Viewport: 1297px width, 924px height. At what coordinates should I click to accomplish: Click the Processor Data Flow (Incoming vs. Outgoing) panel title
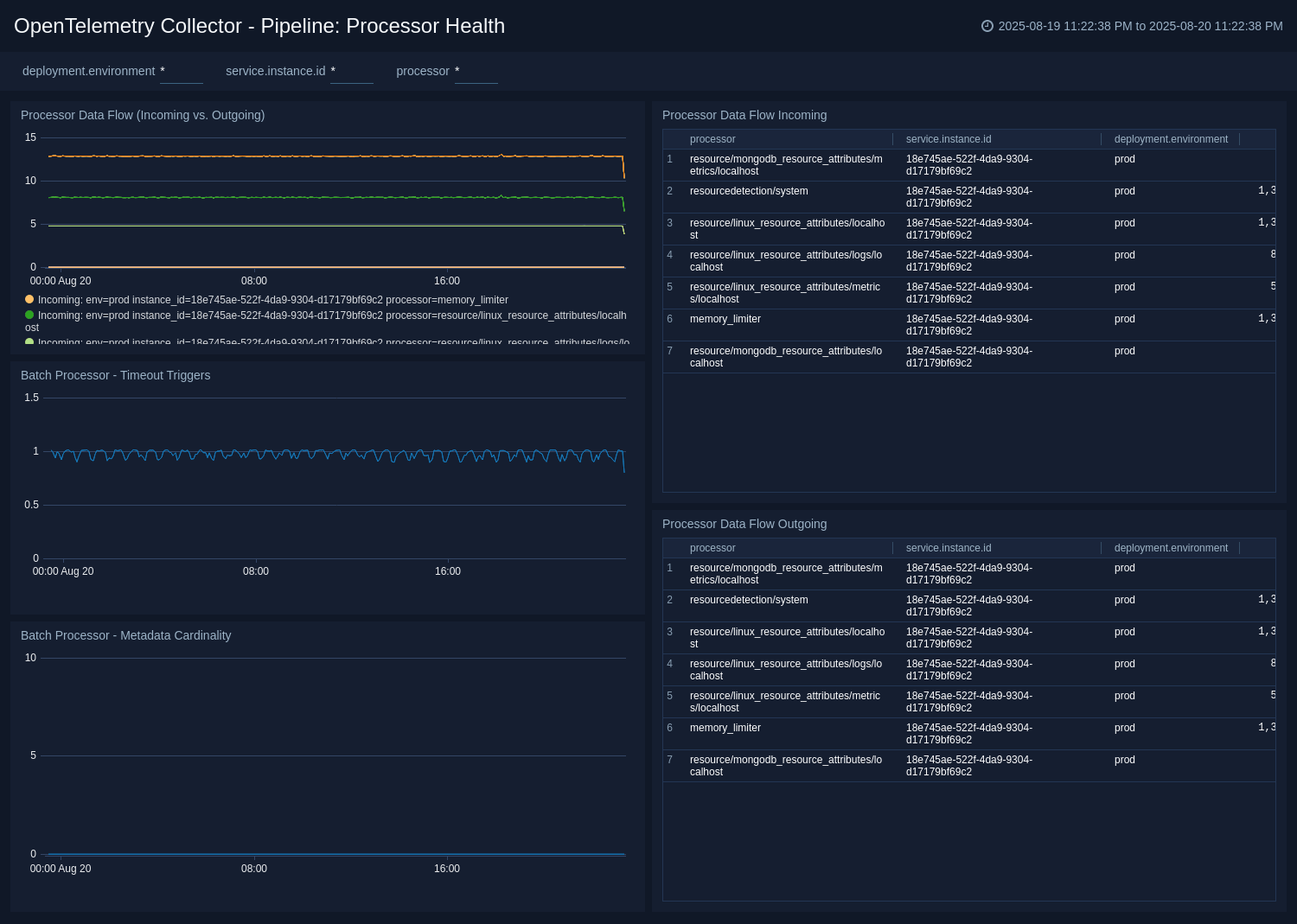coord(143,115)
